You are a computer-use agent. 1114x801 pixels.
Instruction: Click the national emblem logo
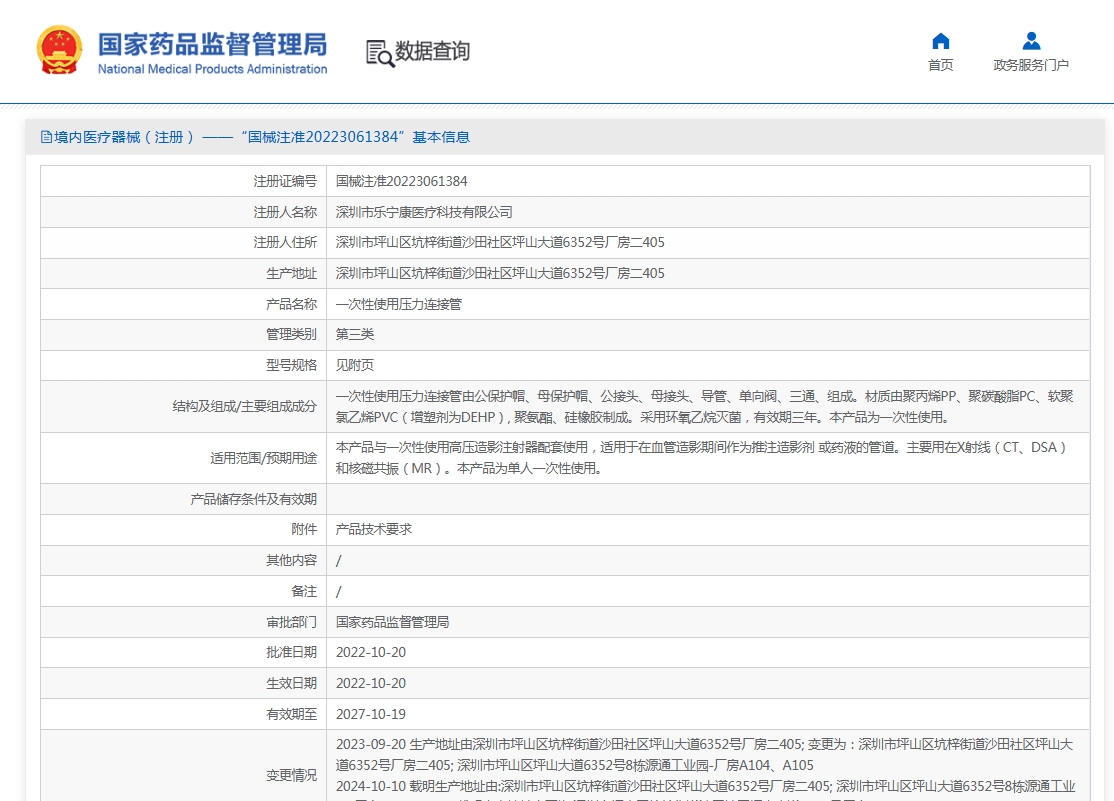pyautogui.click(x=59, y=50)
